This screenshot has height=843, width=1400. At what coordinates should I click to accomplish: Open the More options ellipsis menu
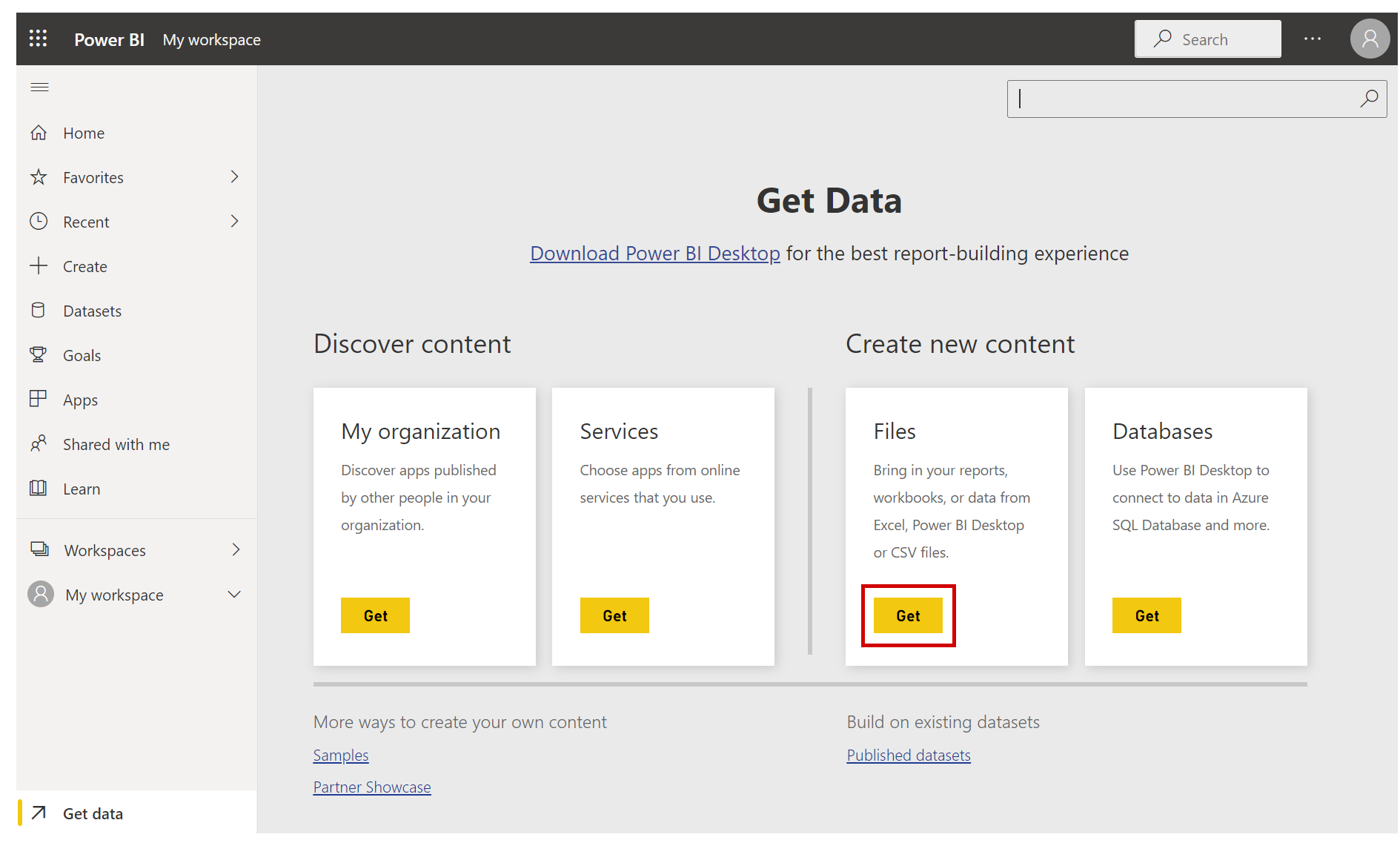[x=1313, y=39]
